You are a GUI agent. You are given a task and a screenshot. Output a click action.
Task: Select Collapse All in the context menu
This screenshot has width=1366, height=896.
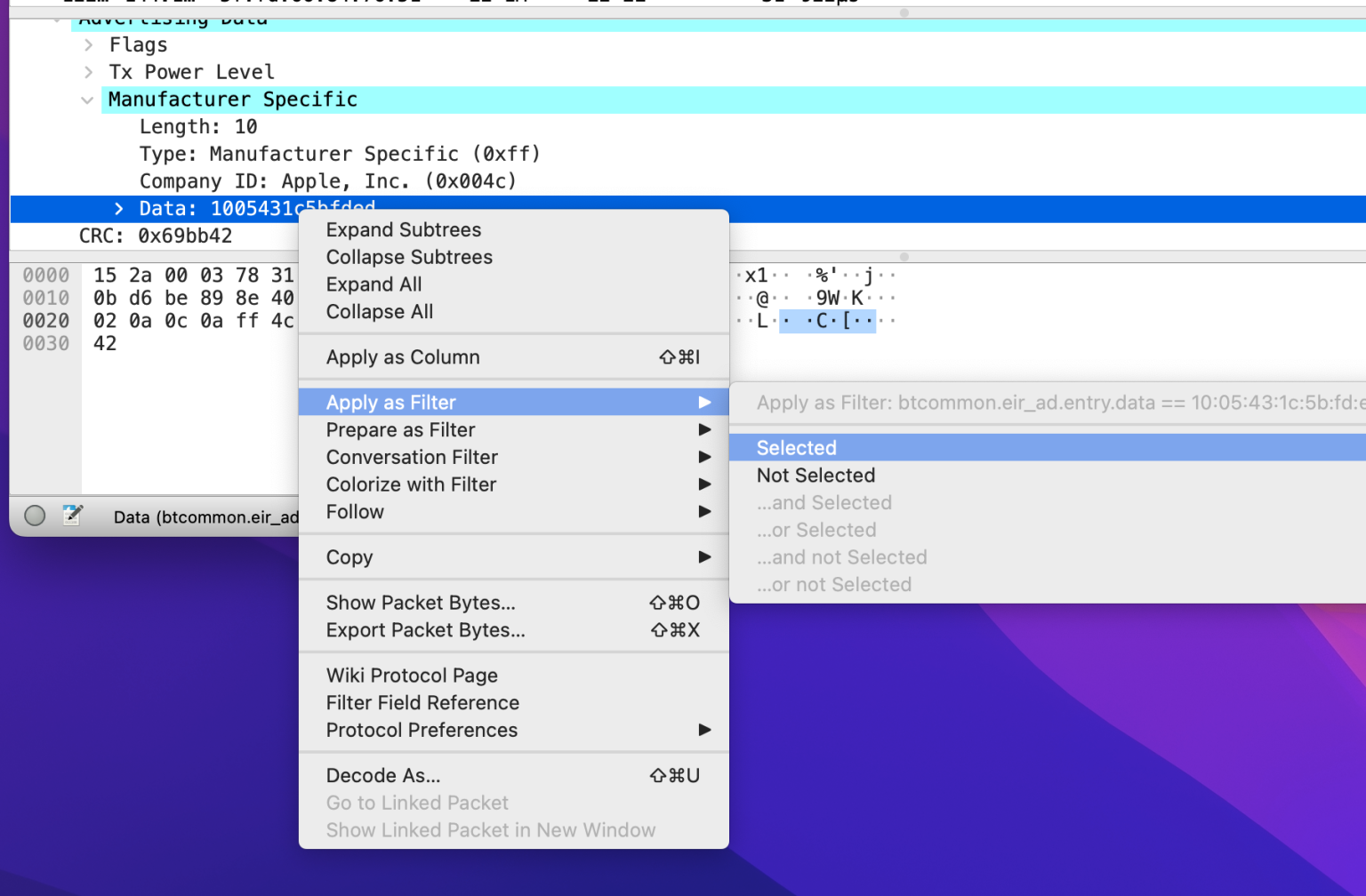click(380, 311)
